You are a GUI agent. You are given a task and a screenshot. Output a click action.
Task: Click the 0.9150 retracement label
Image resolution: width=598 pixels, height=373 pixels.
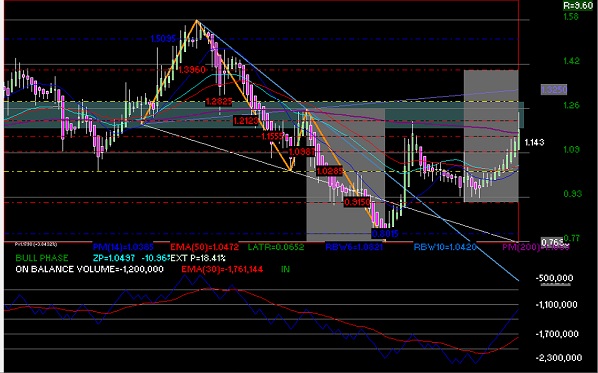[357, 202]
